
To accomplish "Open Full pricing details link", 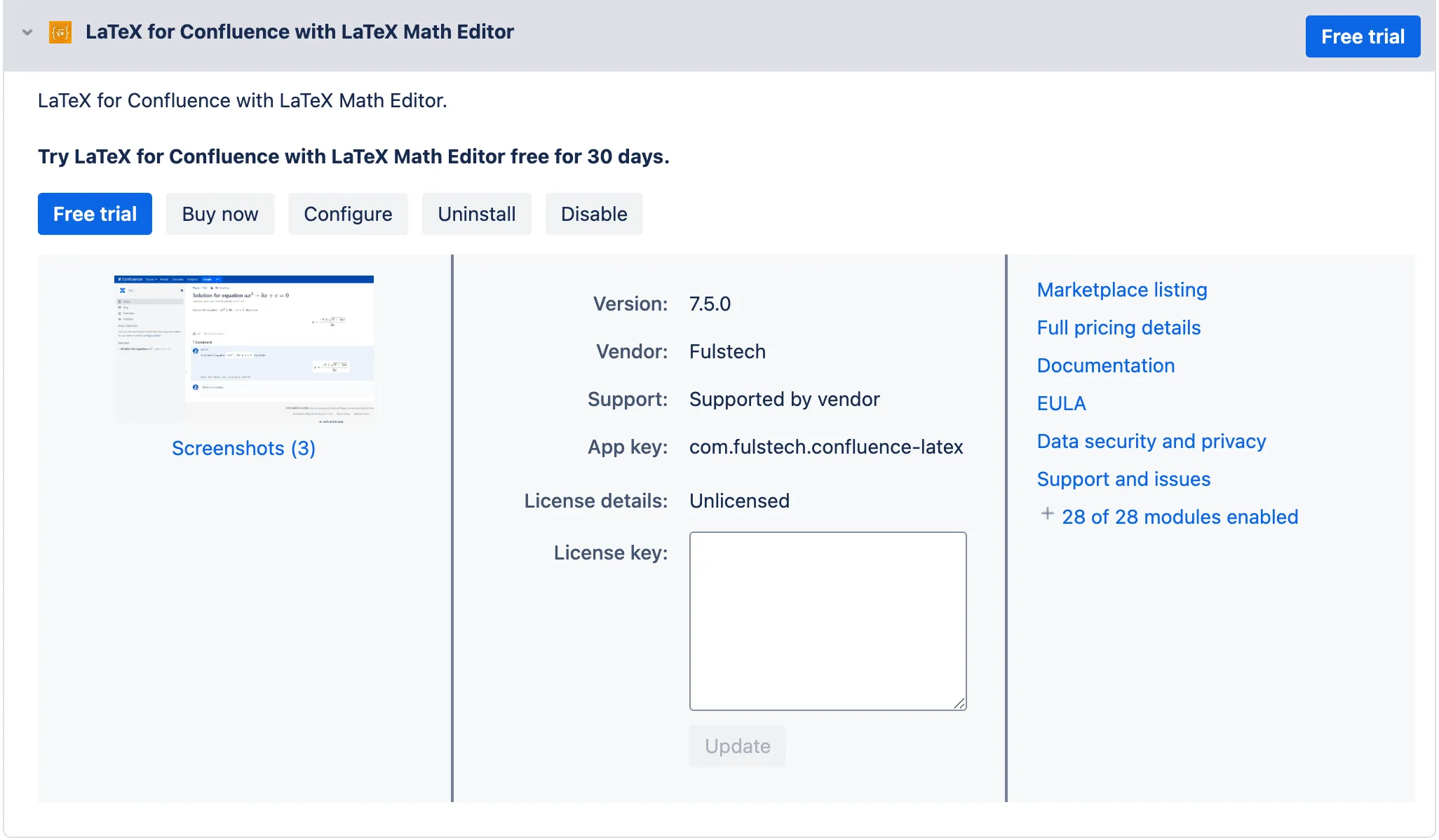I will pos(1119,327).
